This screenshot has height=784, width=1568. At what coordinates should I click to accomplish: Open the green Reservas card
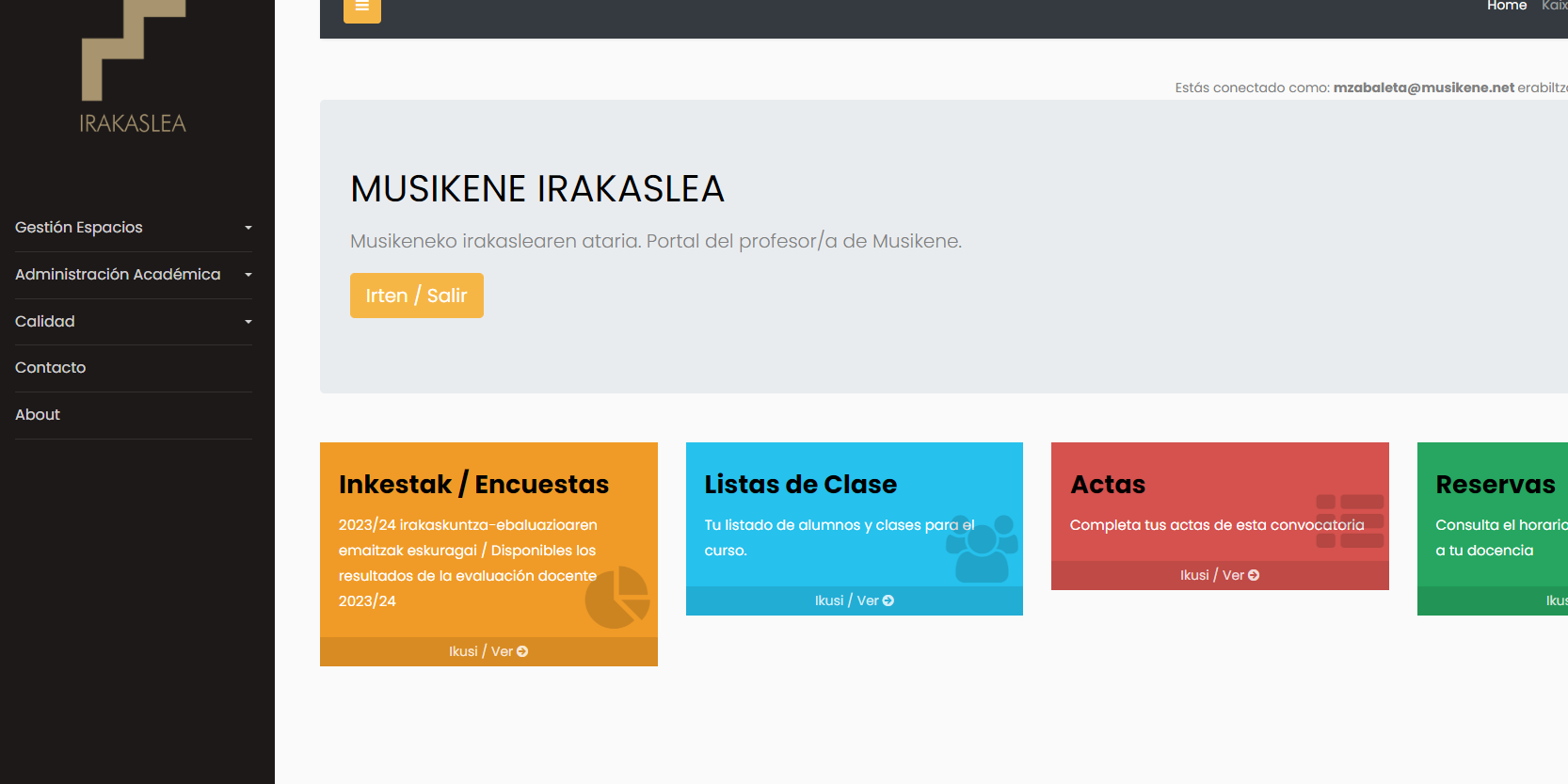coord(1495,485)
